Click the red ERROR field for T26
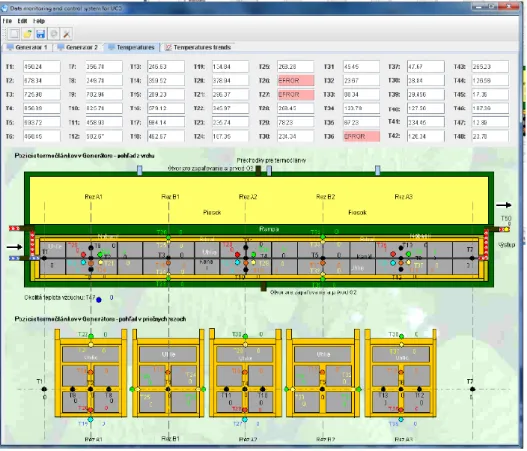The image size is (527, 451). pyautogui.click(x=296, y=81)
